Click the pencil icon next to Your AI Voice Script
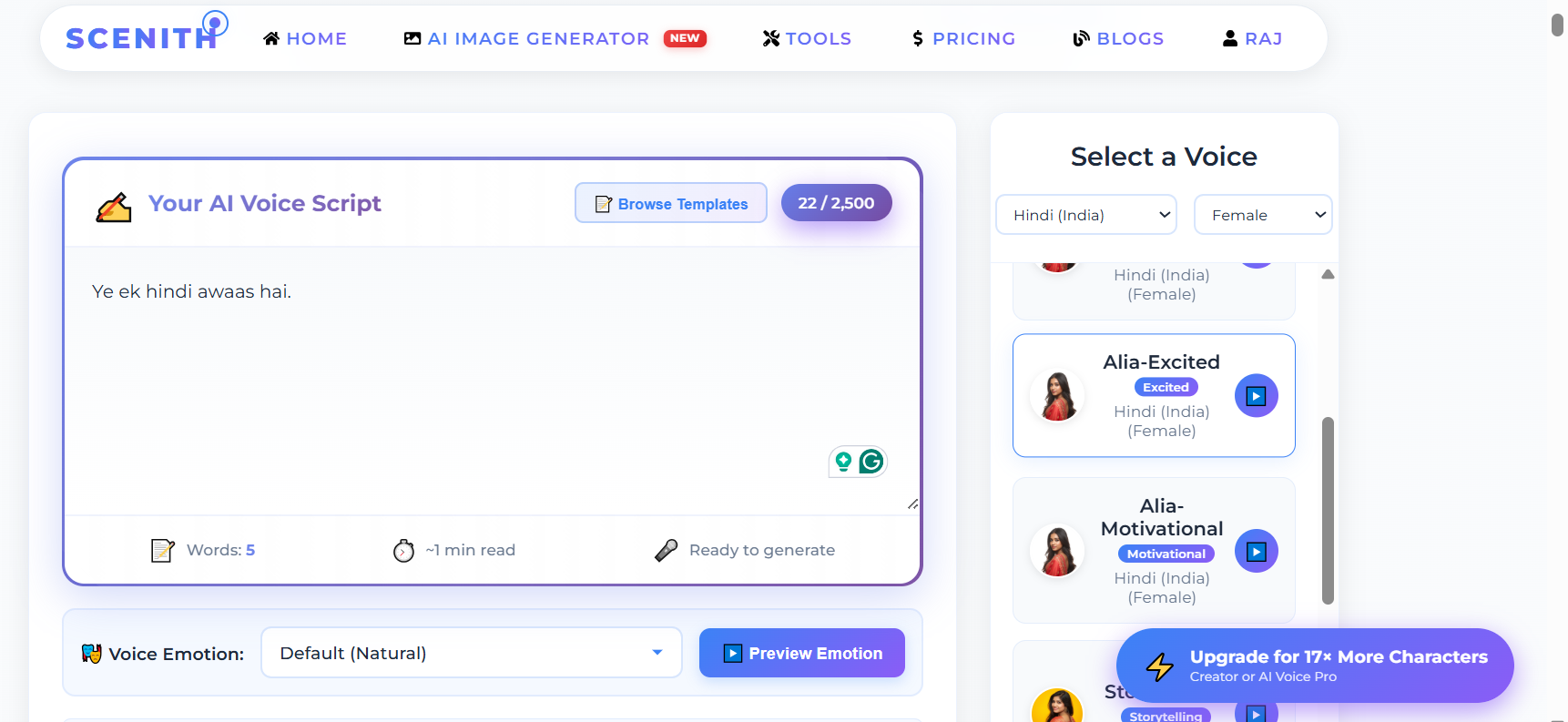This screenshot has height=722, width=1568. [x=112, y=206]
